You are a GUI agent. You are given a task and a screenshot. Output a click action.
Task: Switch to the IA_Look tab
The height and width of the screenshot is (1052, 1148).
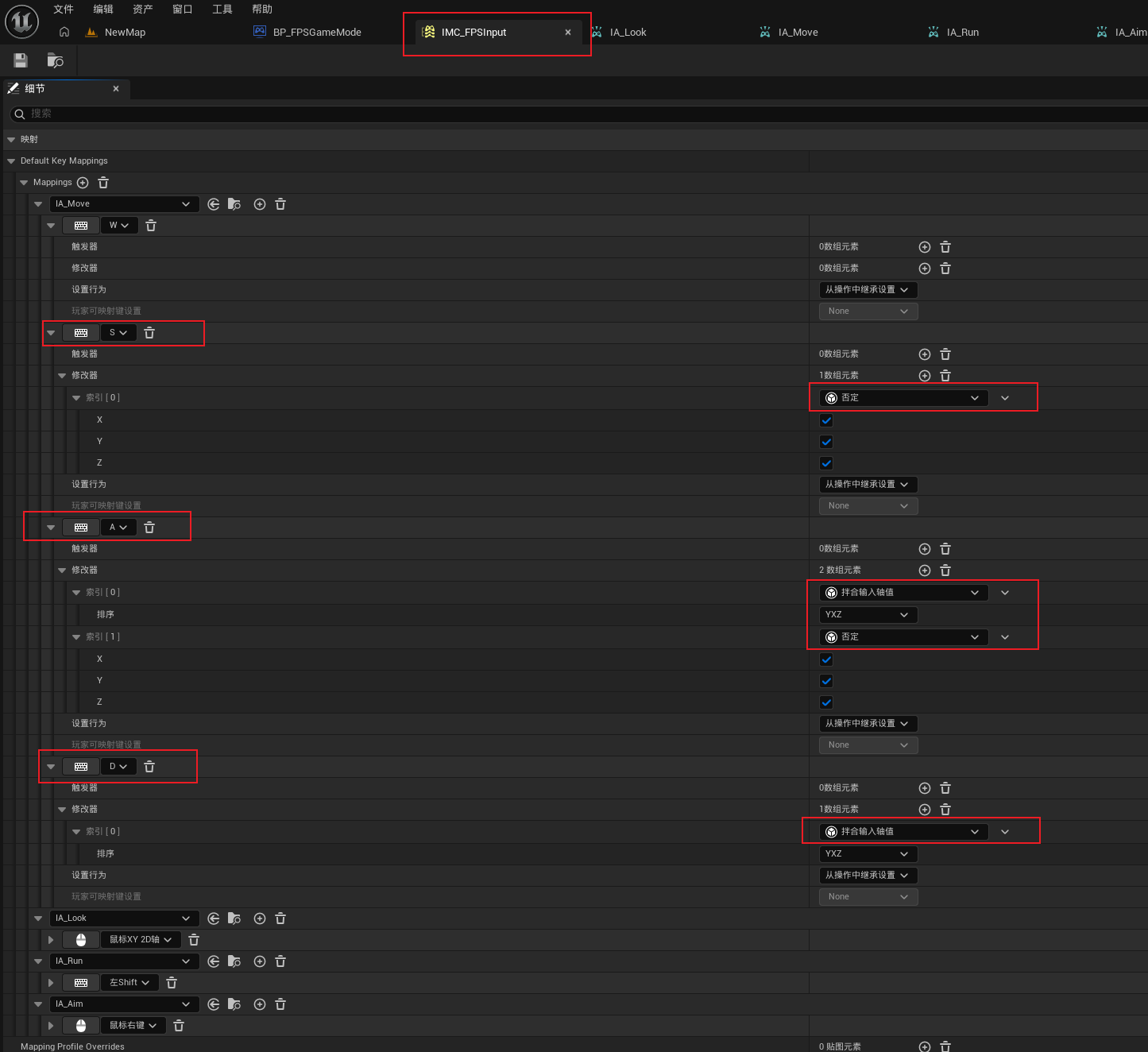[628, 33]
